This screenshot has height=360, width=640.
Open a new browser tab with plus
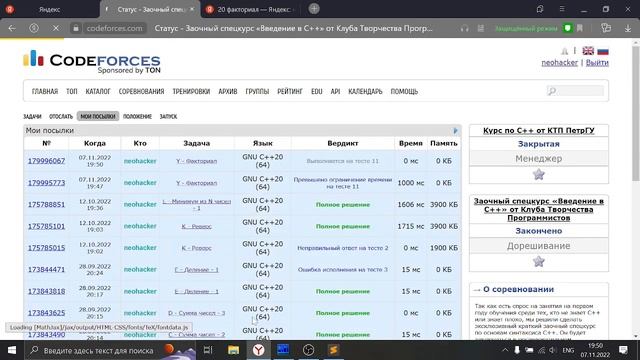(314, 9)
